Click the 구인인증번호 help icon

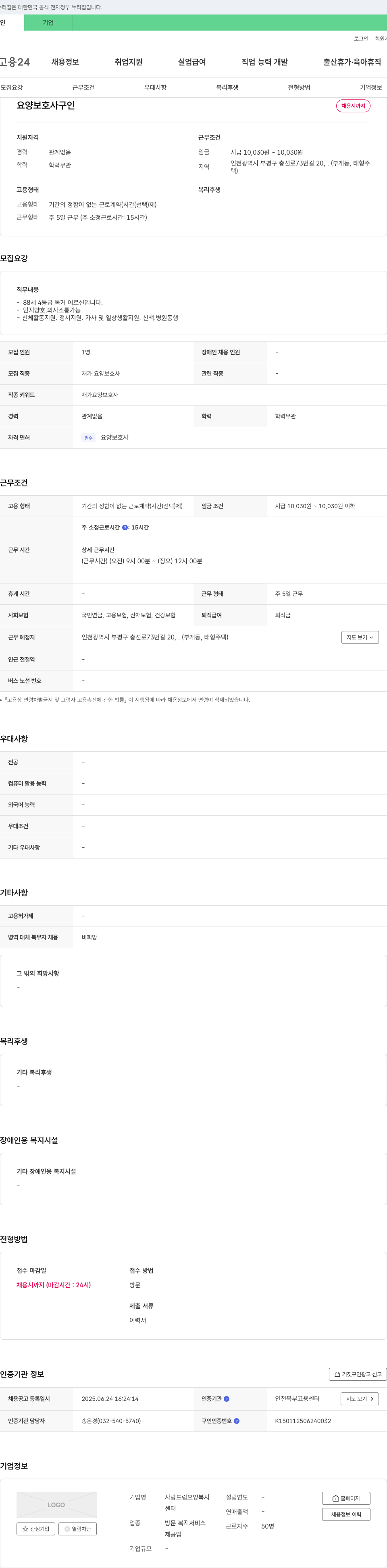click(x=237, y=1421)
